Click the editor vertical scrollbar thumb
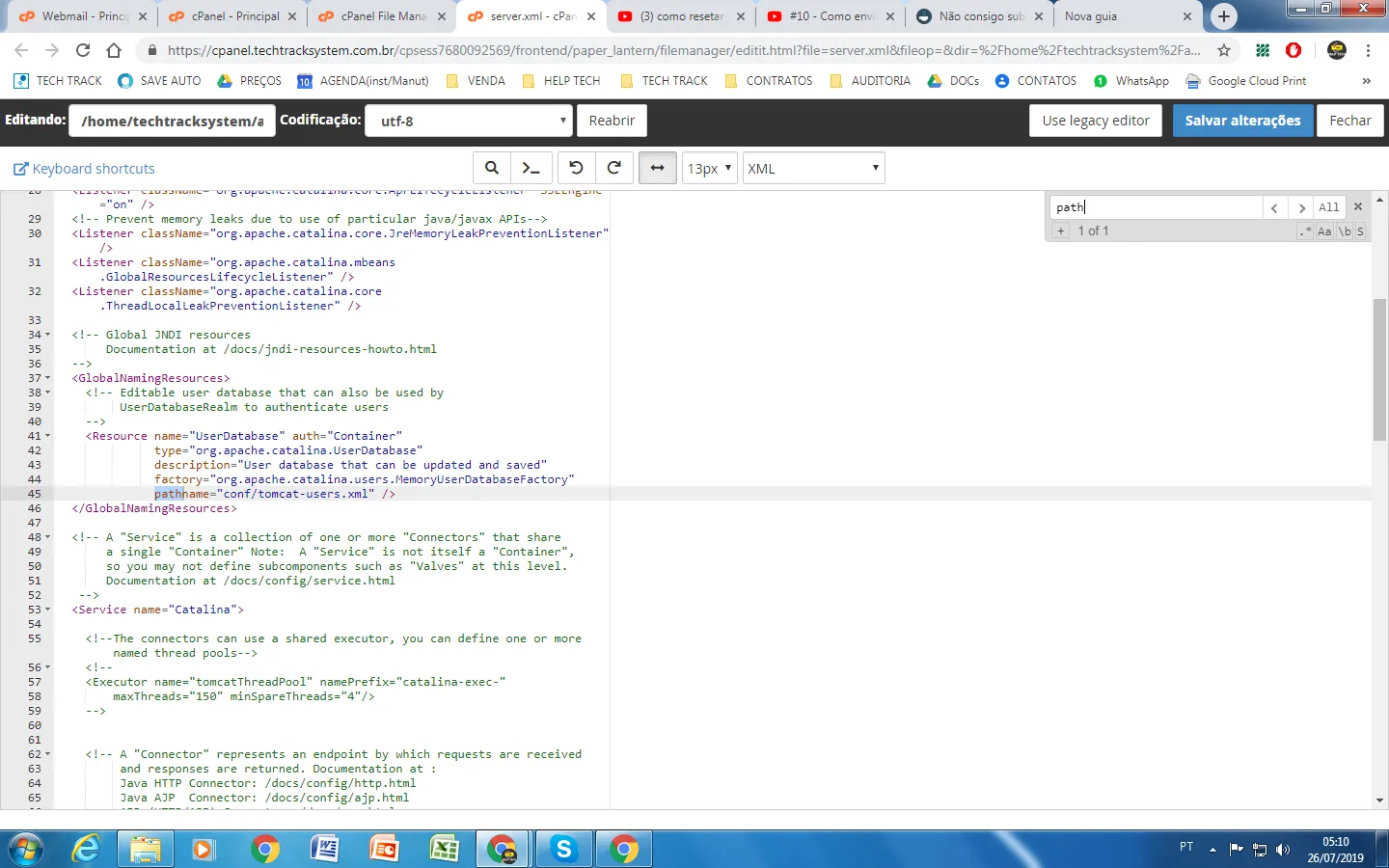 pos(1379,369)
